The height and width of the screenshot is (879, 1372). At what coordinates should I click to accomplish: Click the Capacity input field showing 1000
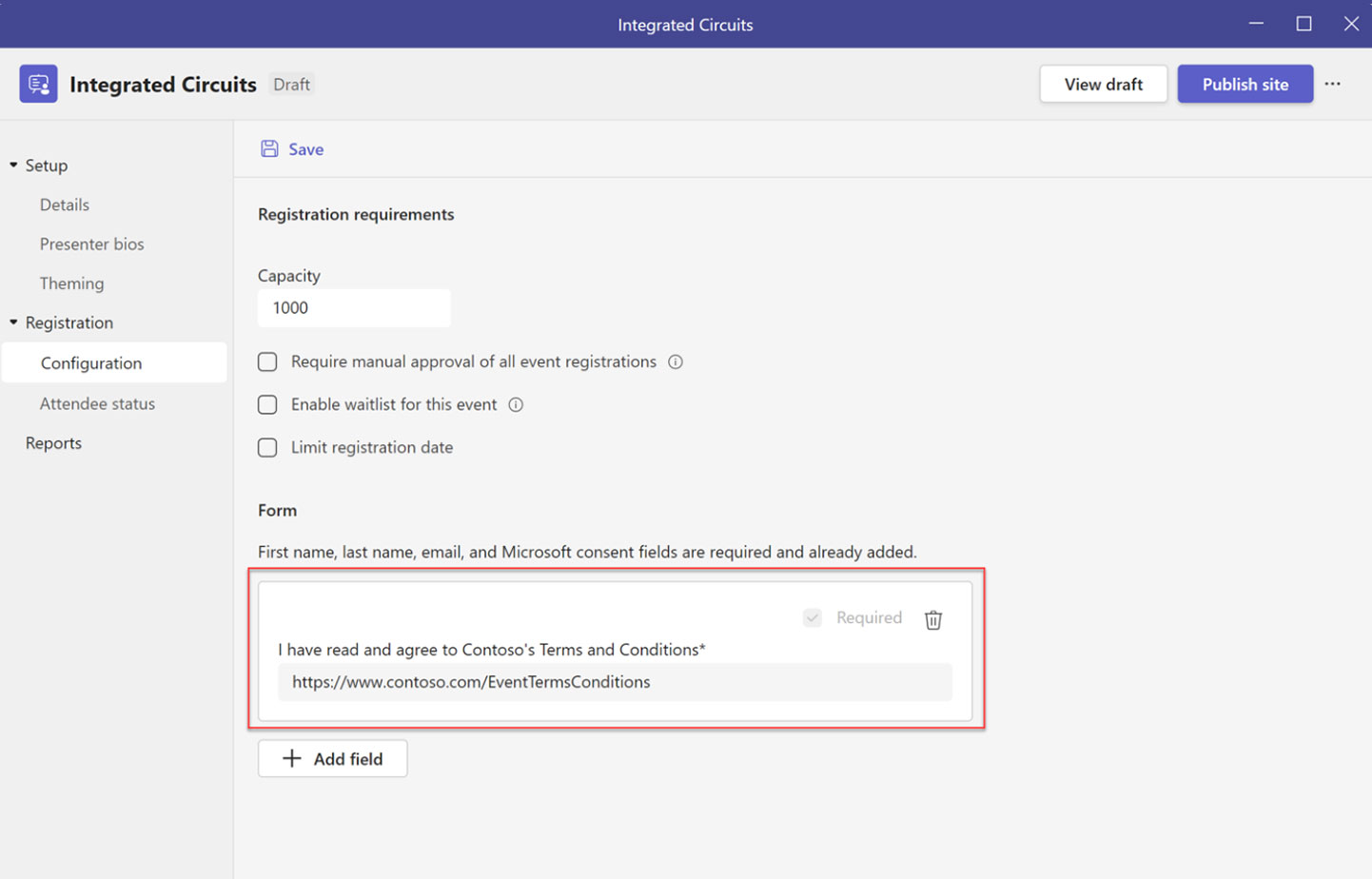pos(354,307)
